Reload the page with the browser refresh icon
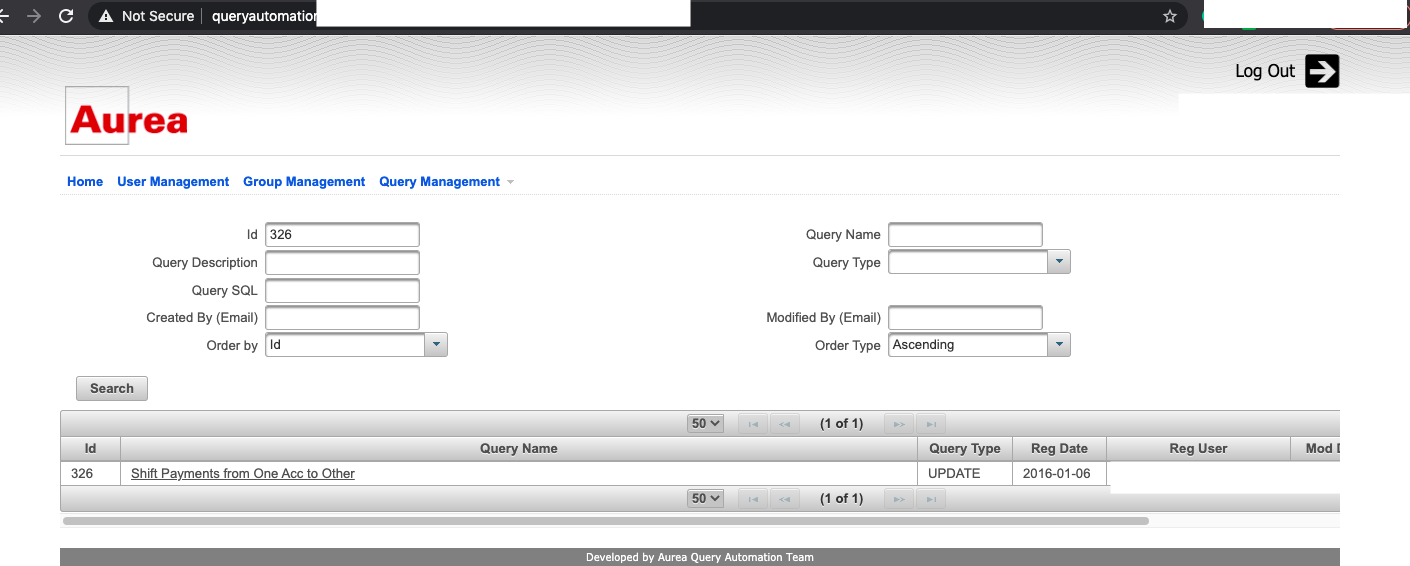The width and height of the screenshot is (1410, 566). (66, 16)
